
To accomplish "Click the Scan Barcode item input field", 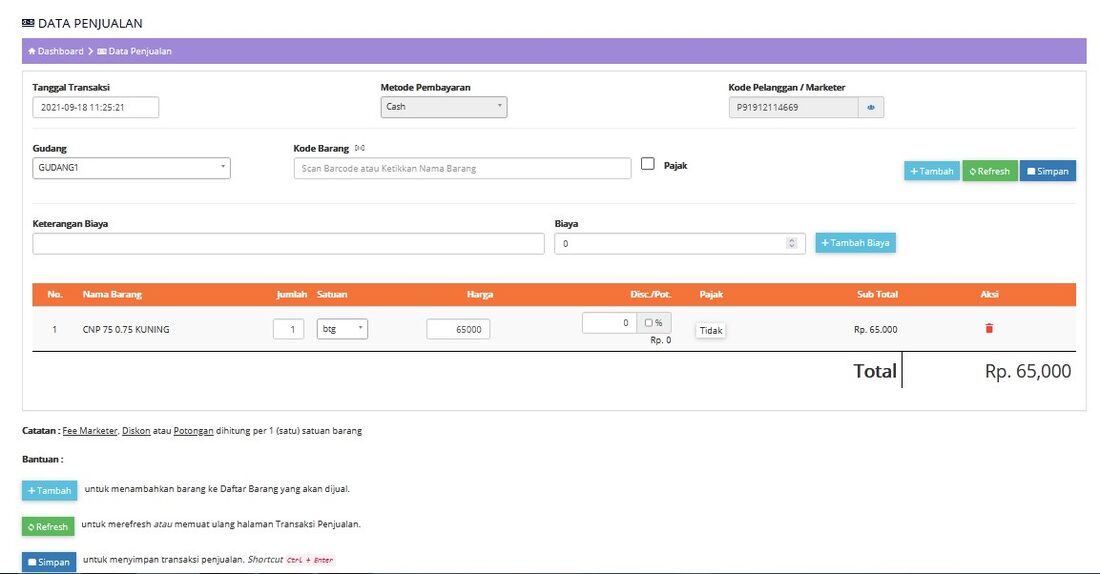I will click(x=462, y=168).
